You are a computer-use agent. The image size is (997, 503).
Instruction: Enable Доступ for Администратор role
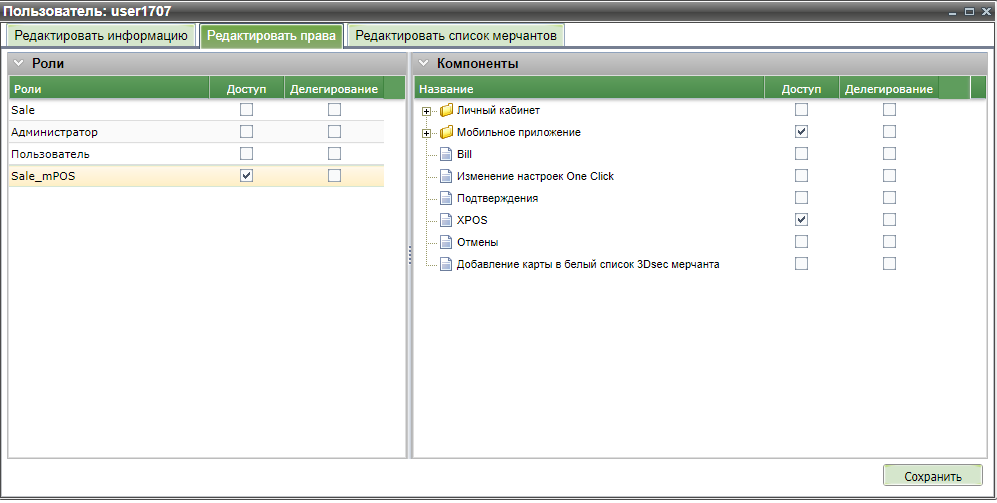246,132
